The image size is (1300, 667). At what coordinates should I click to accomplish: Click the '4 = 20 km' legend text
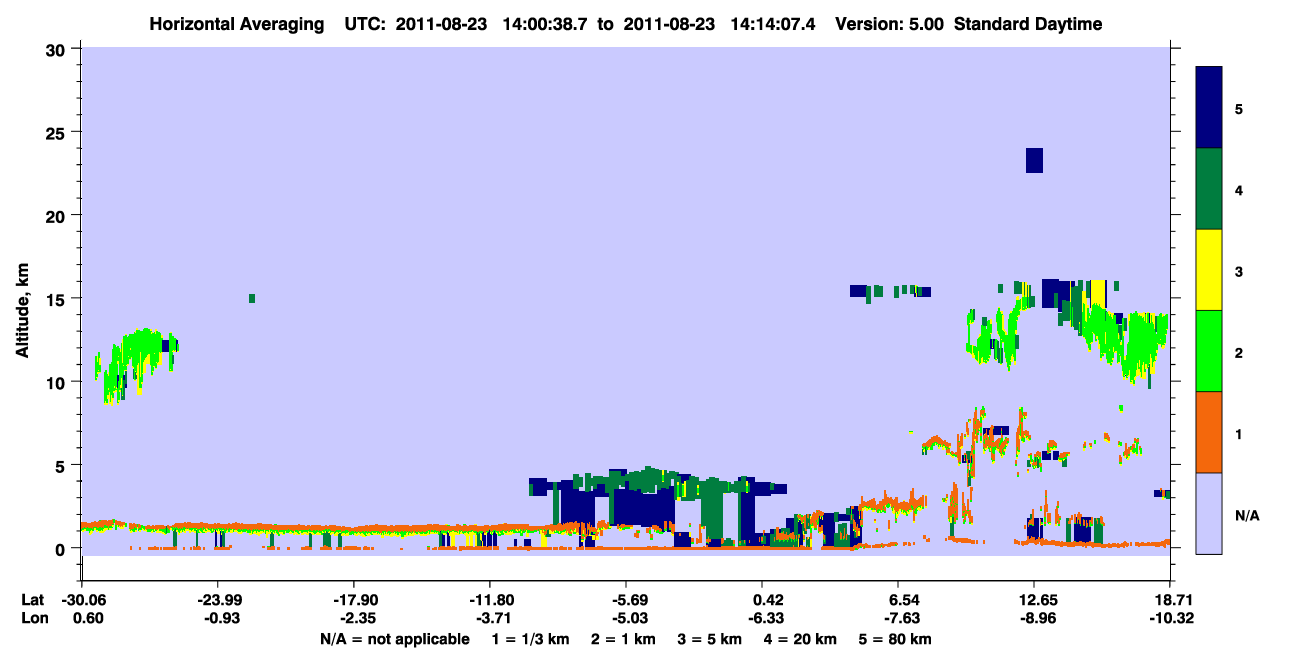(x=800, y=639)
